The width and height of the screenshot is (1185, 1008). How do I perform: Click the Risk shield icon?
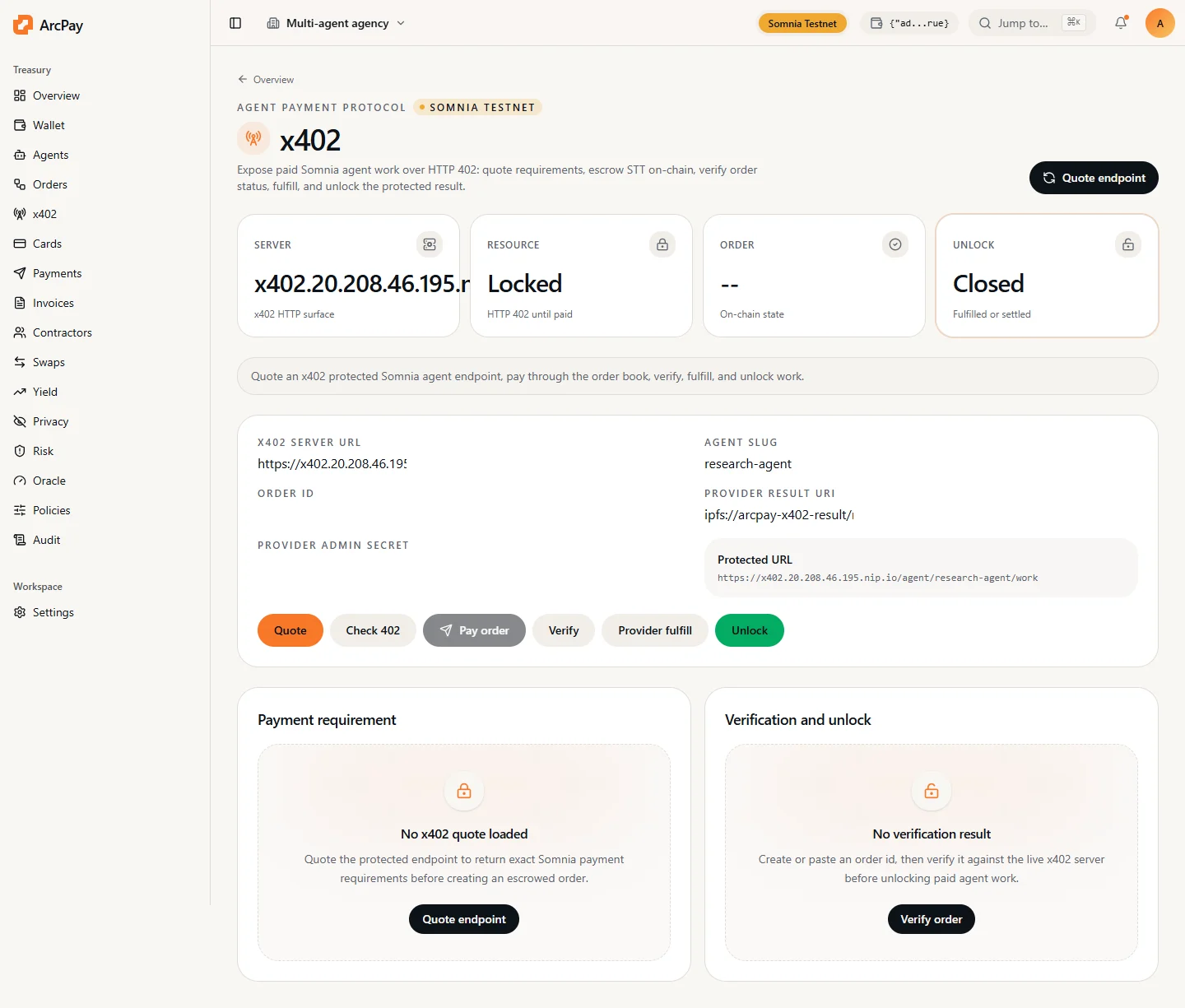click(20, 451)
